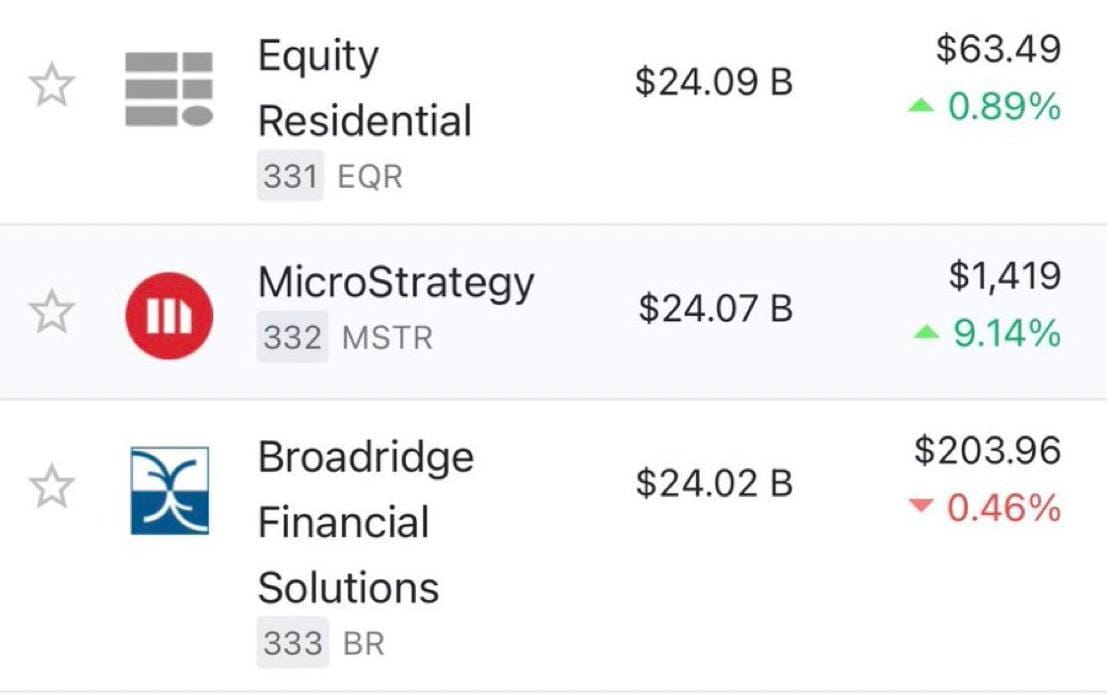Toggle the star next to MicroStrategy

(x=52, y=313)
